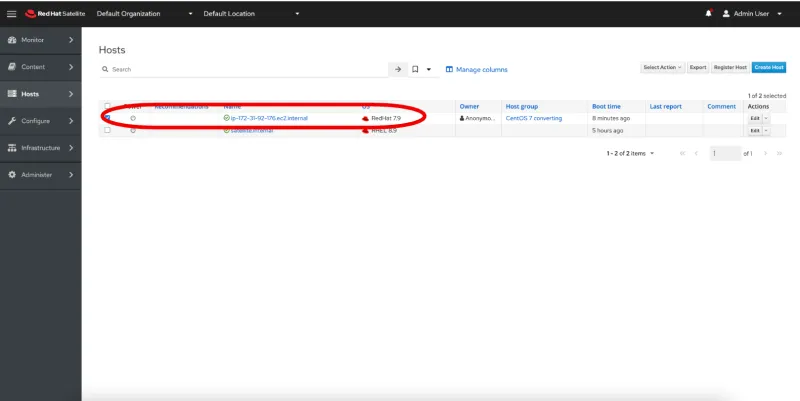Click the Create Host button
800x401 pixels.
pyautogui.click(x=768, y=67)
